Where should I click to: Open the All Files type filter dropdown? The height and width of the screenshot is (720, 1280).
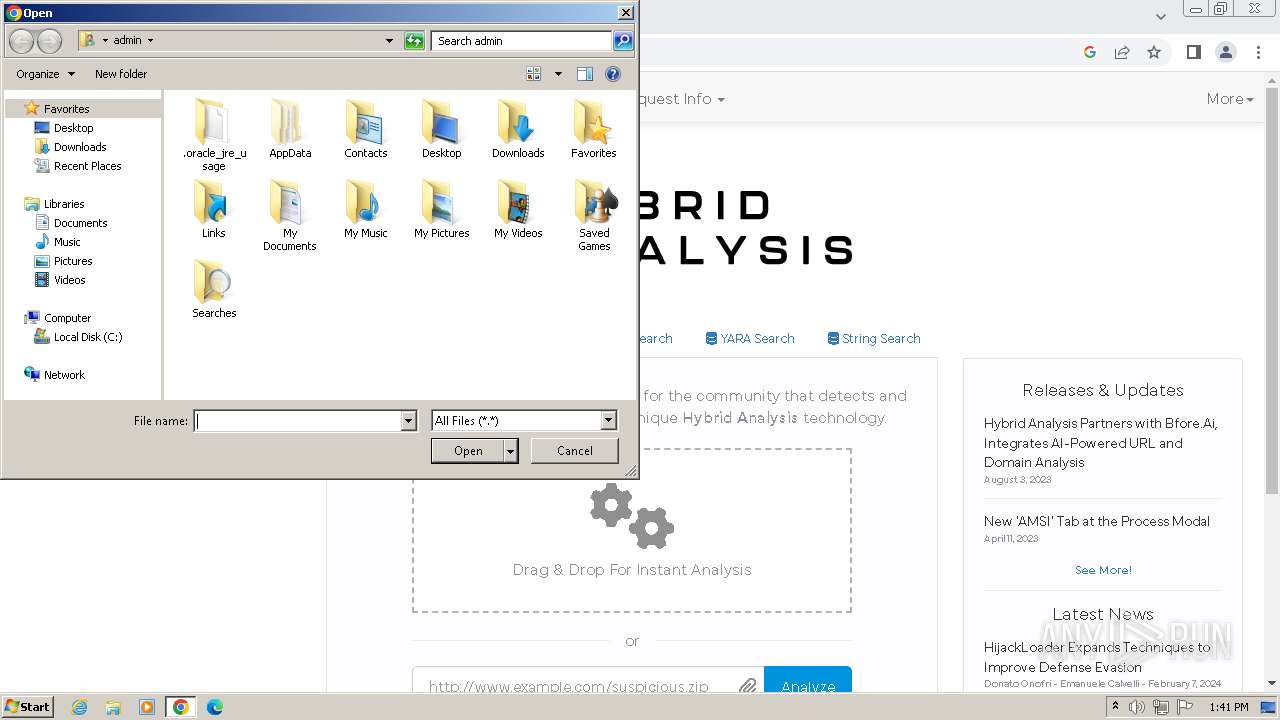[608, 421]
